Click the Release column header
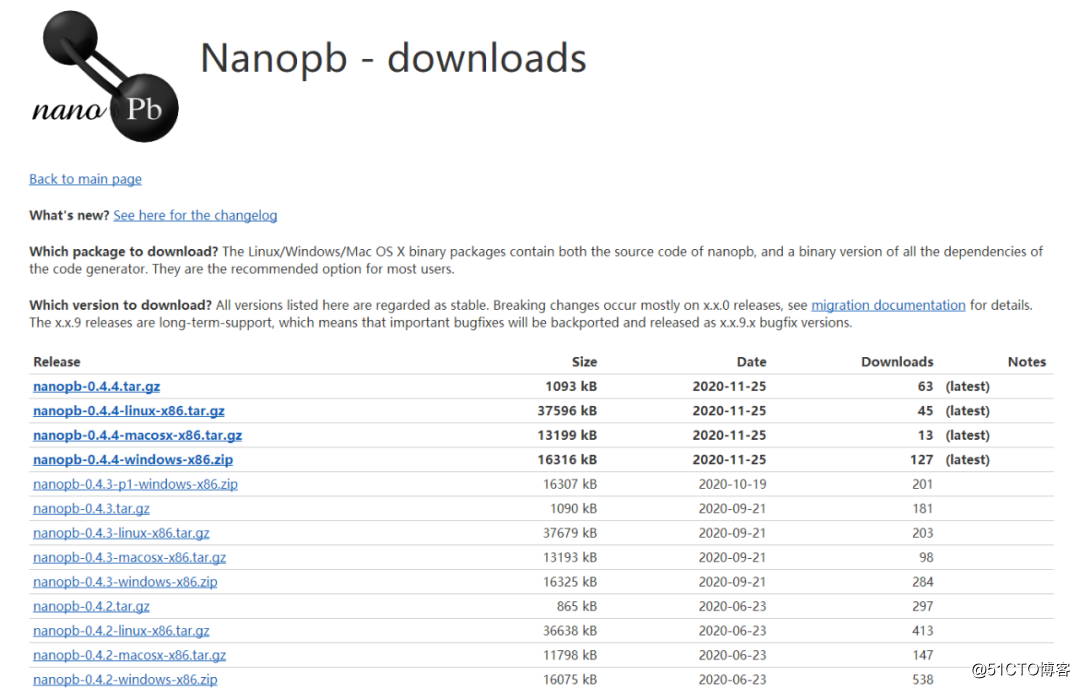Viewport: 1080px width, 688px height. [x=57, y=362]
